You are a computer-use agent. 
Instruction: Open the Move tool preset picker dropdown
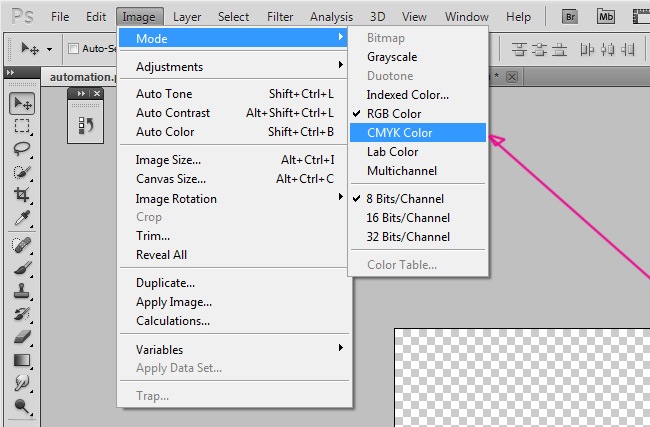point(49,48)
